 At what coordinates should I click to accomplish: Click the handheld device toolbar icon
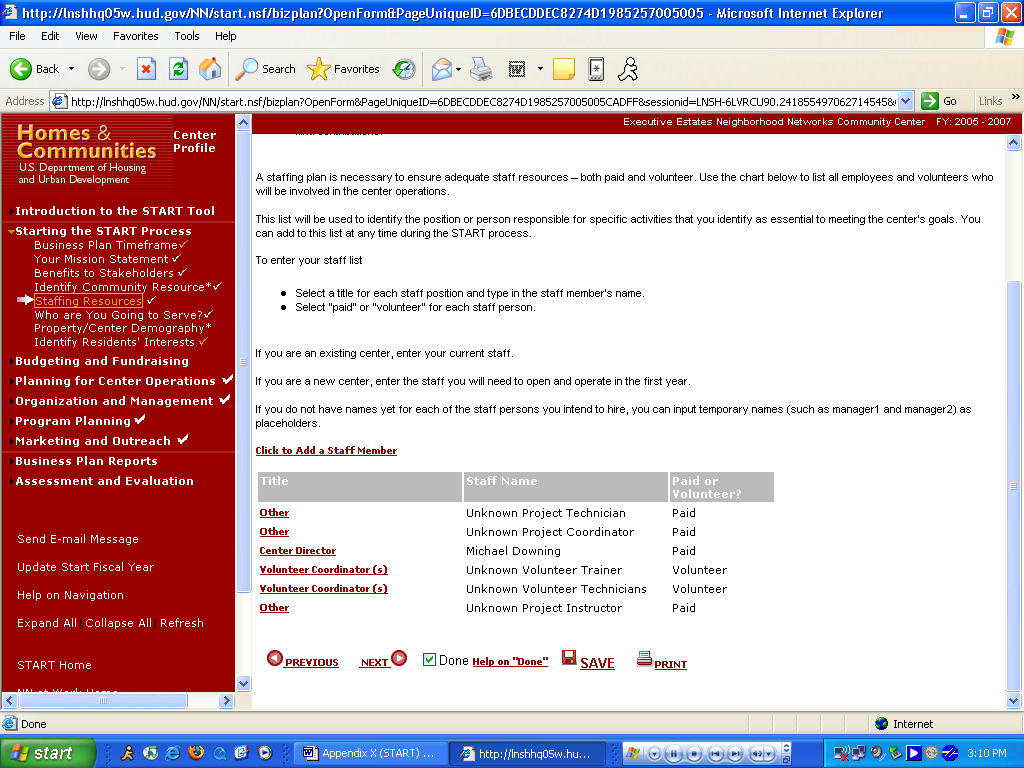[x=596, y=69]
